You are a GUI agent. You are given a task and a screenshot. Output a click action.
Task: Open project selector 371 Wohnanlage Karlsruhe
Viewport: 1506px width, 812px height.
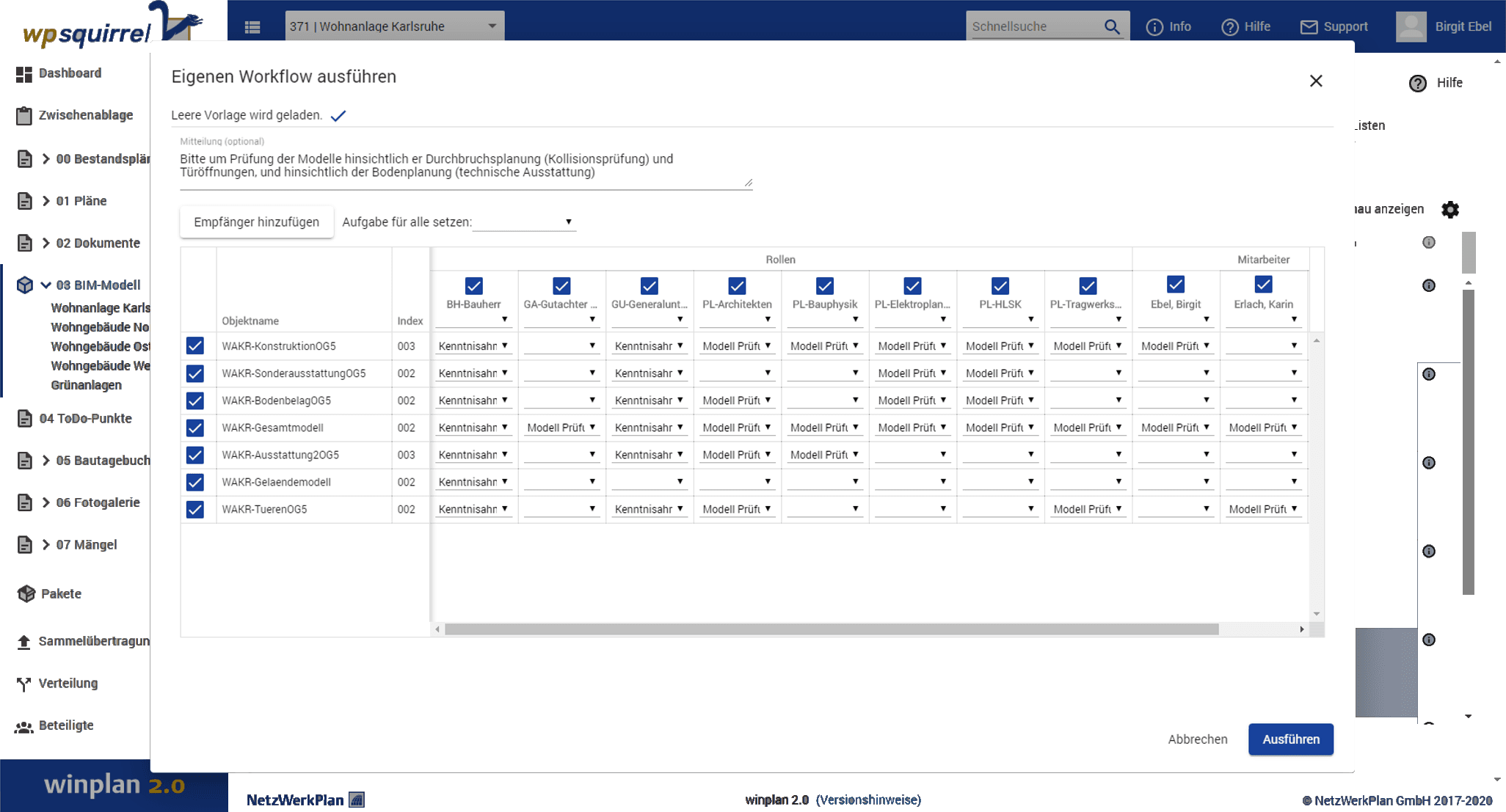click(x=394, y=26)
